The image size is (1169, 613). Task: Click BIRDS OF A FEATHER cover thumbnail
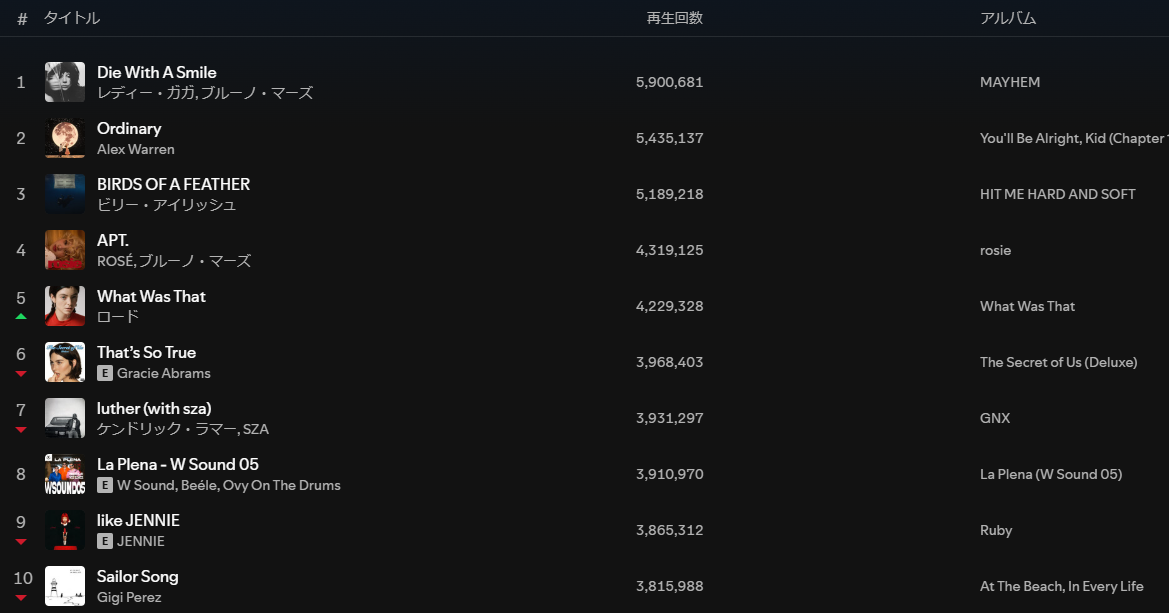[65, 194]
